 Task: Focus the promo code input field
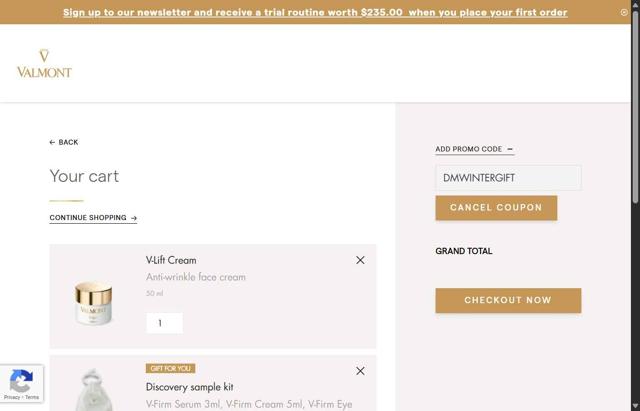[508, 178]
